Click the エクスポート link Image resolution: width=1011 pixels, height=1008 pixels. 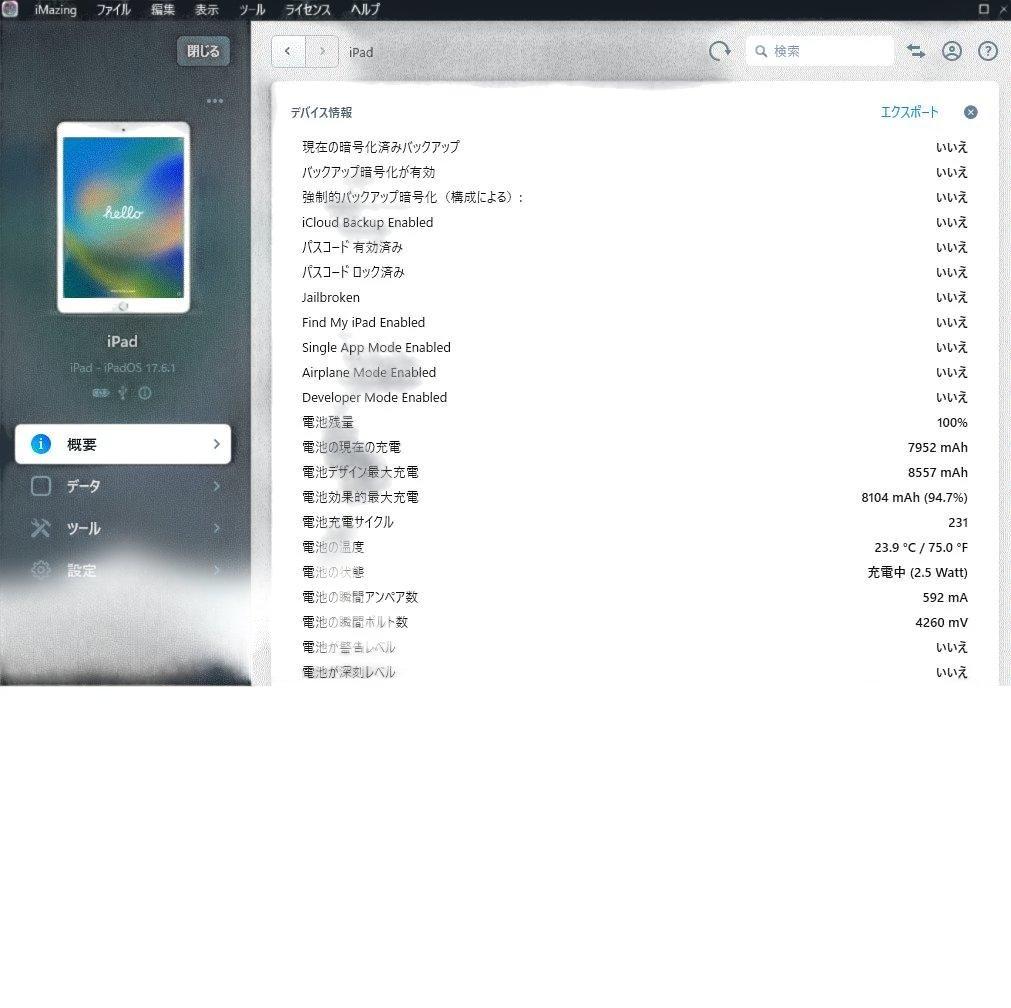click(908, 112)
